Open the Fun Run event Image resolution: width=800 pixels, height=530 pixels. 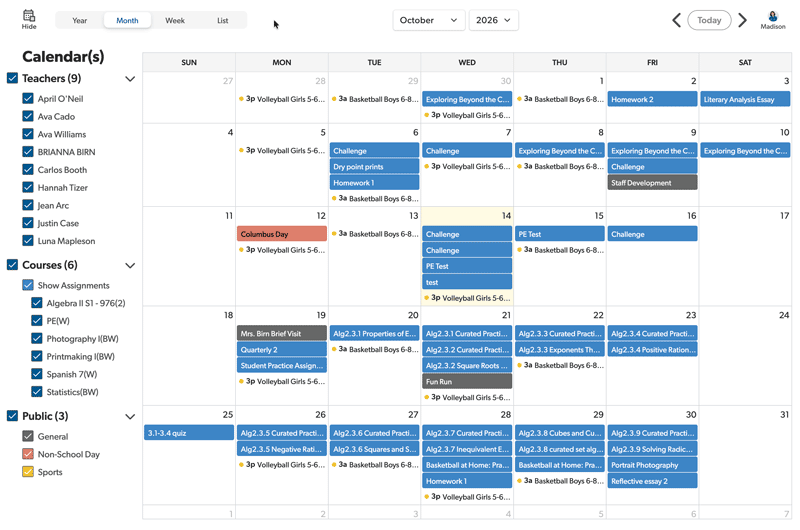pos(467,382)
